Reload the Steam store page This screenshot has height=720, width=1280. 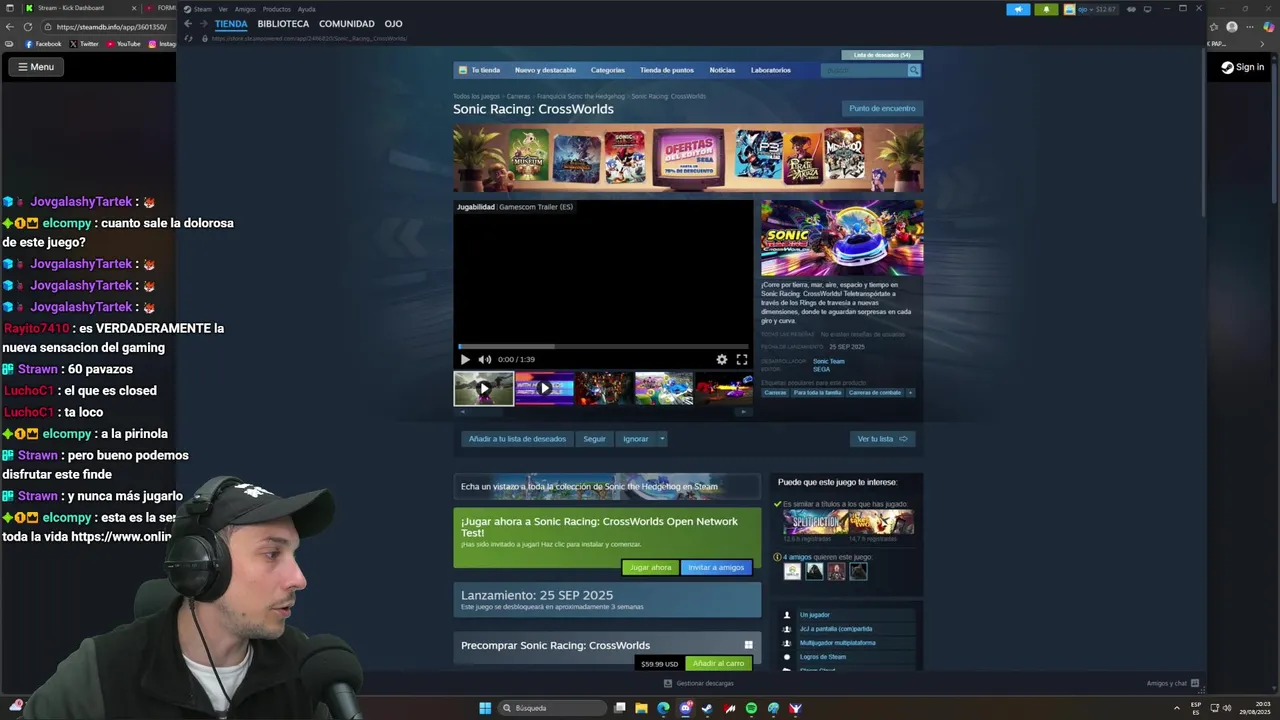click(188, 38)
